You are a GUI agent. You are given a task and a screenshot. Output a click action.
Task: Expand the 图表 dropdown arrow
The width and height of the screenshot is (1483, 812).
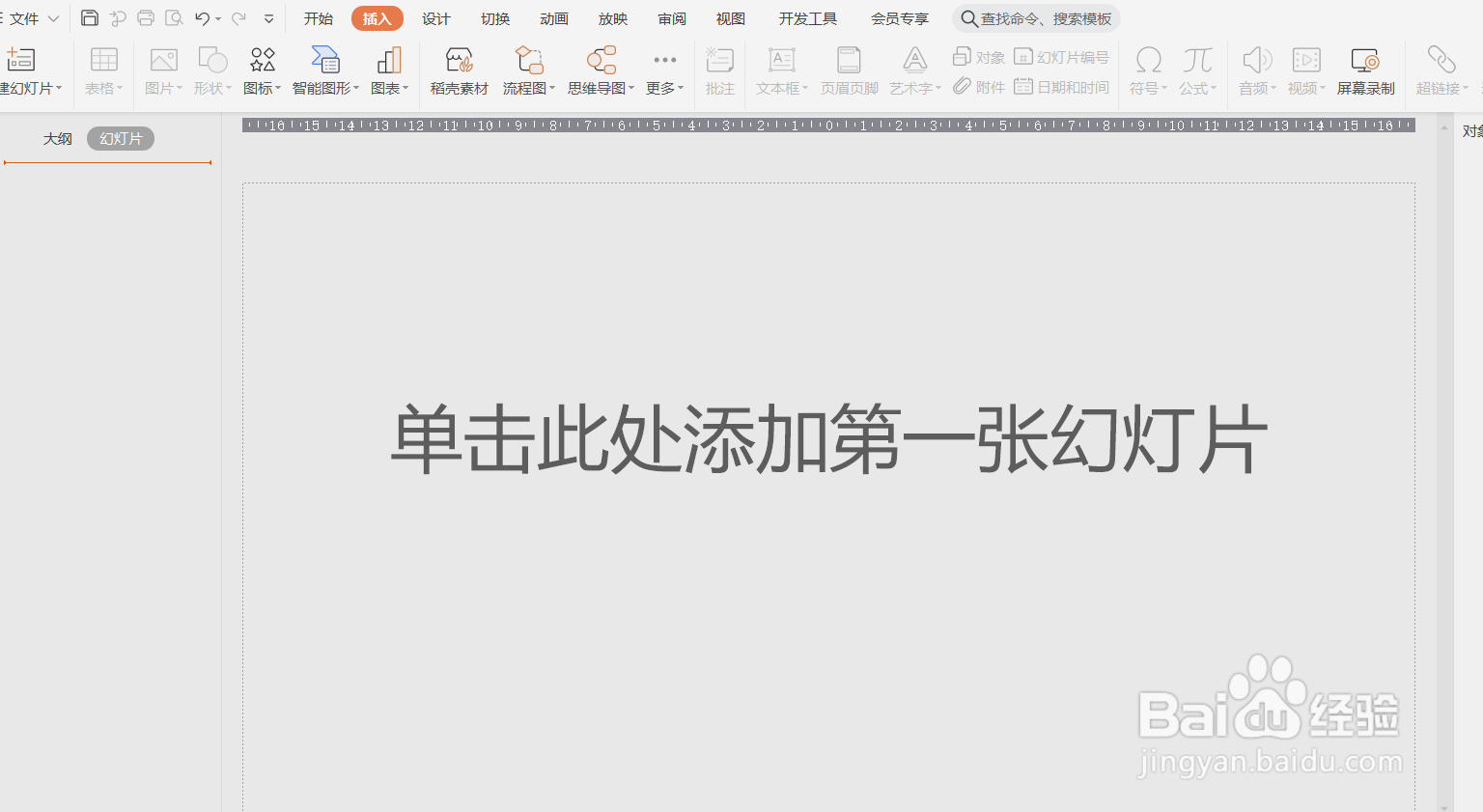click(406, 89)
